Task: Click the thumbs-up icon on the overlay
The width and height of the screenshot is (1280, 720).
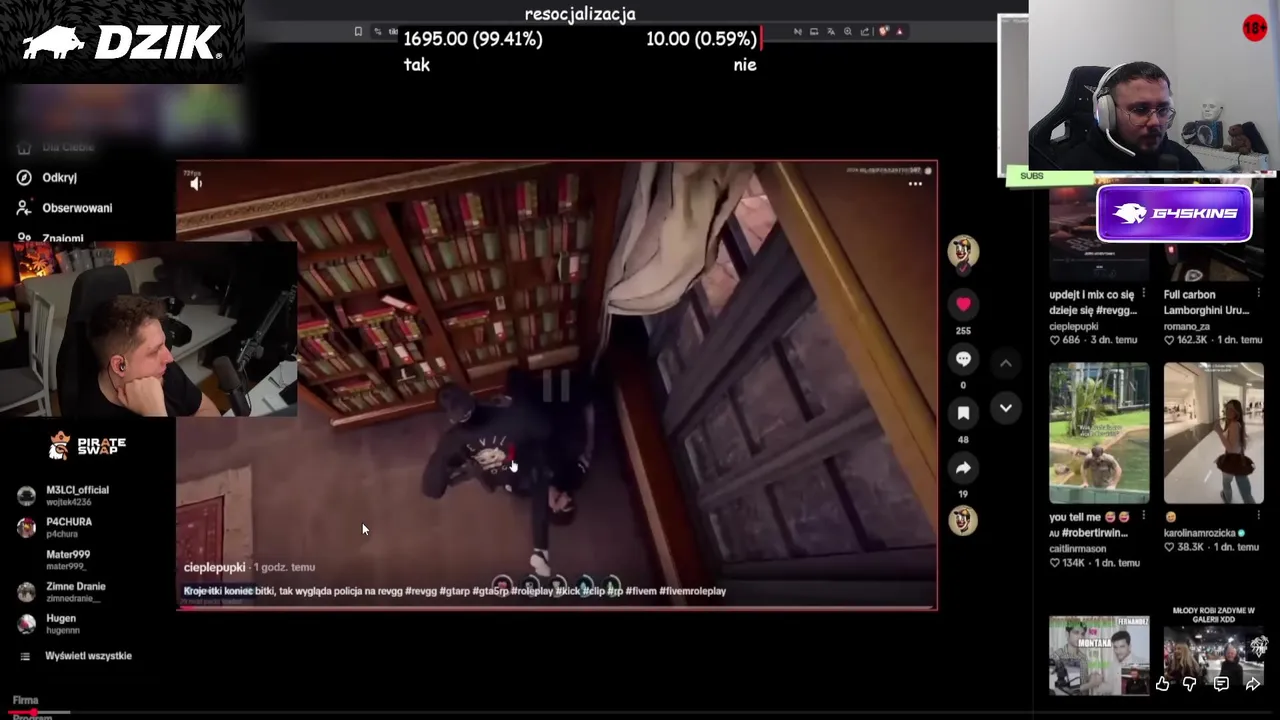Action: coord(1162,684)
